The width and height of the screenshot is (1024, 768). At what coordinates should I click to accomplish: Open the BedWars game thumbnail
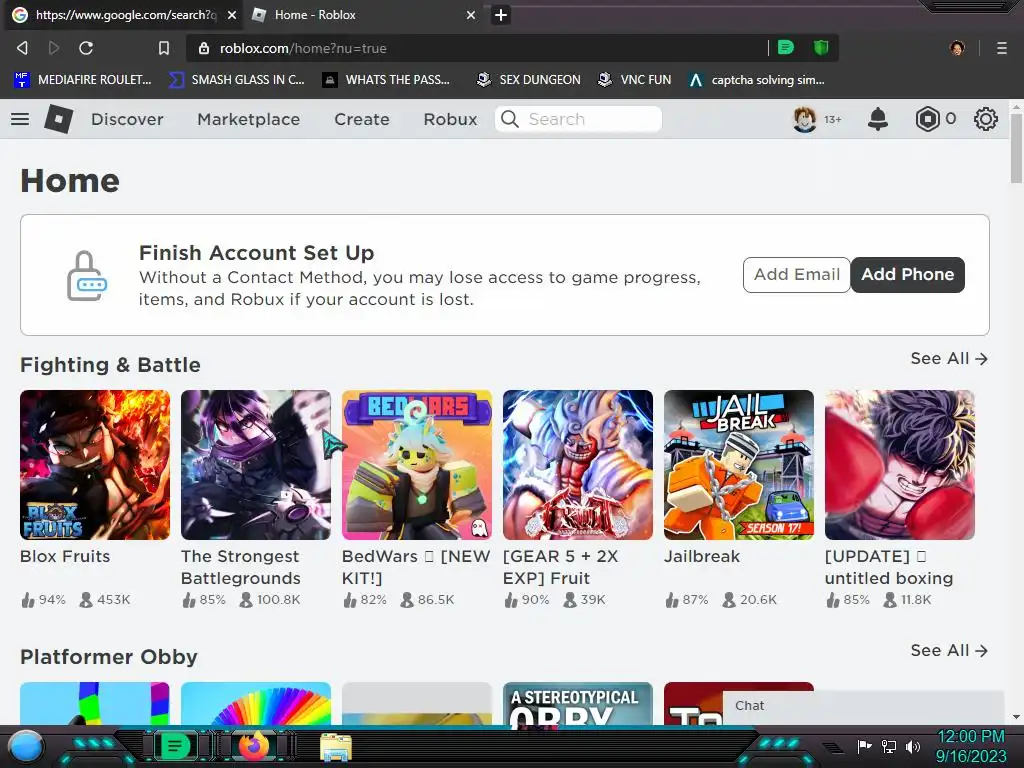point(417,465)
